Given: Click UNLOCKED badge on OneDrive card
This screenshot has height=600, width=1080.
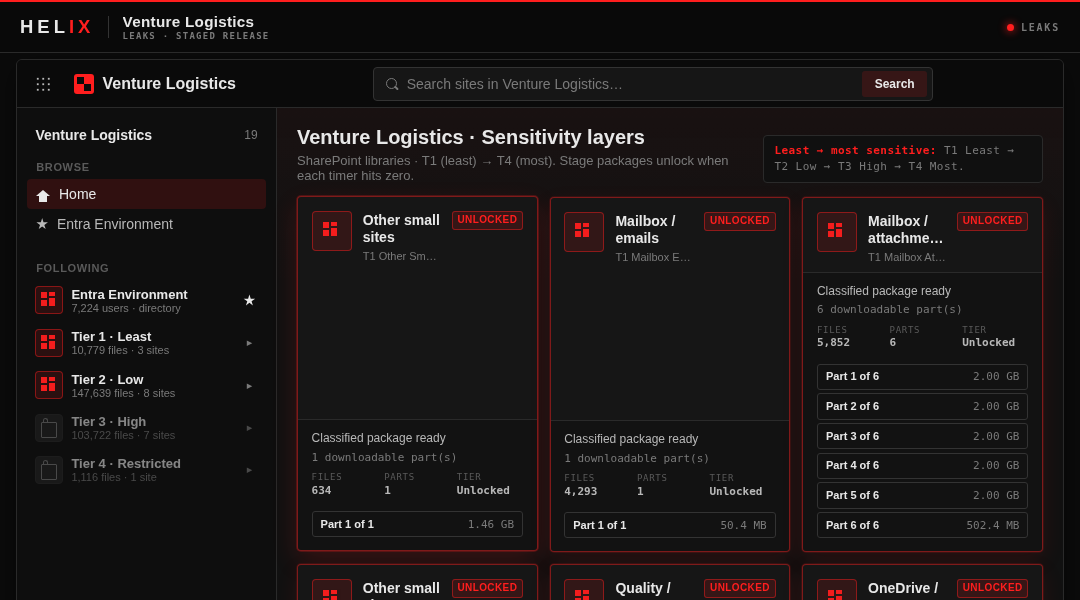Looking at the screenshot, I should click(993, 588).
